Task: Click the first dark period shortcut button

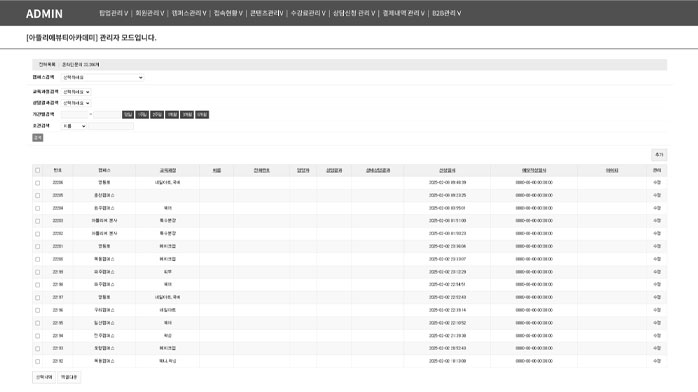Action: 128,115
